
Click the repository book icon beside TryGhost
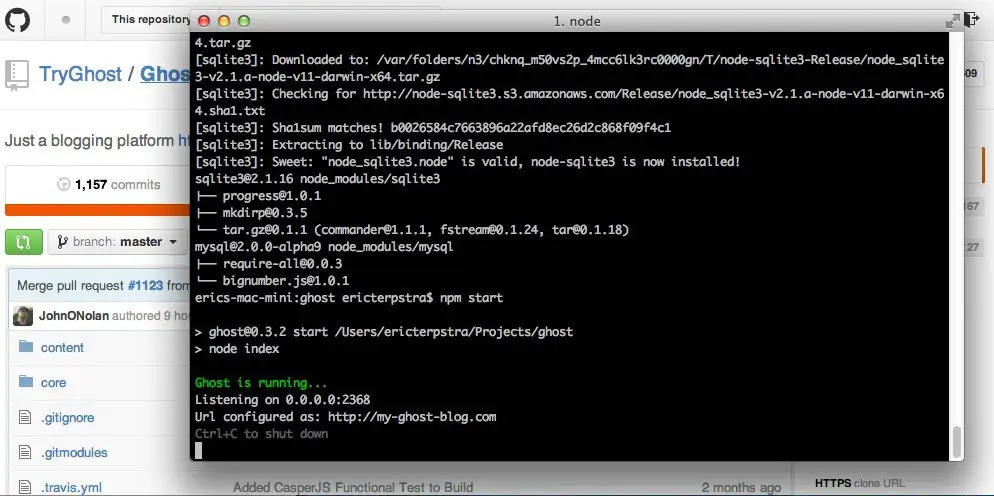click(16, 75)
